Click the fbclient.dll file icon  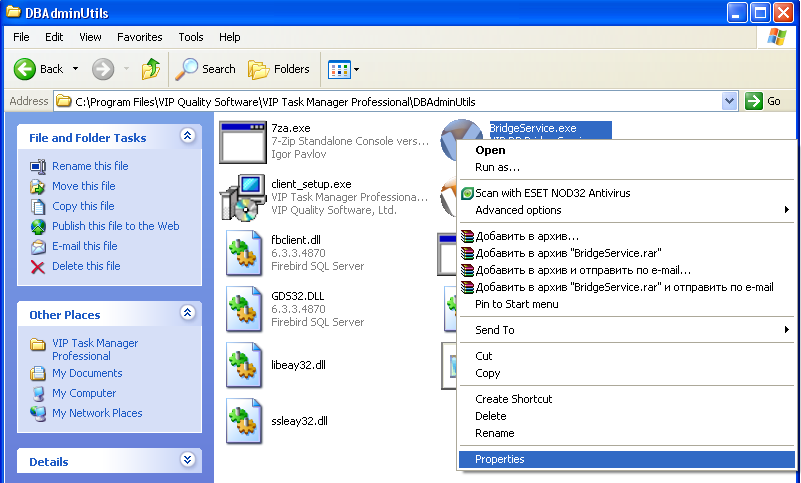click(x=243, y=254)
